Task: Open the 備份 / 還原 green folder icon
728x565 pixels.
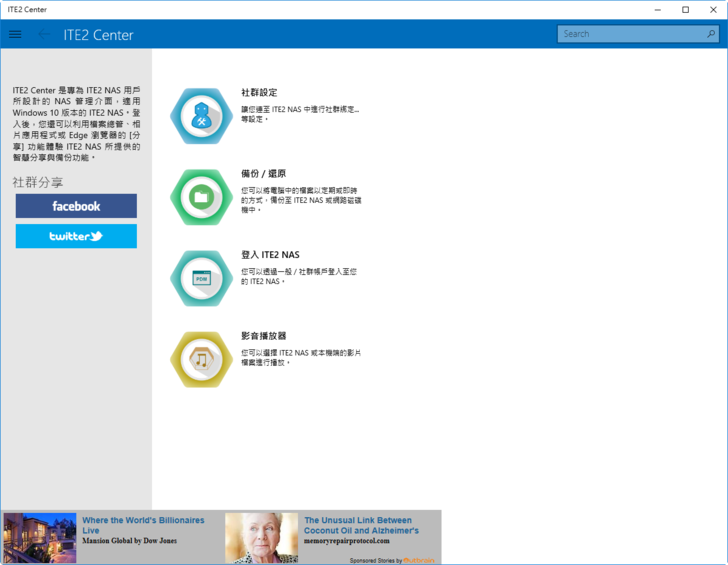Action: (x=201, y=197)
